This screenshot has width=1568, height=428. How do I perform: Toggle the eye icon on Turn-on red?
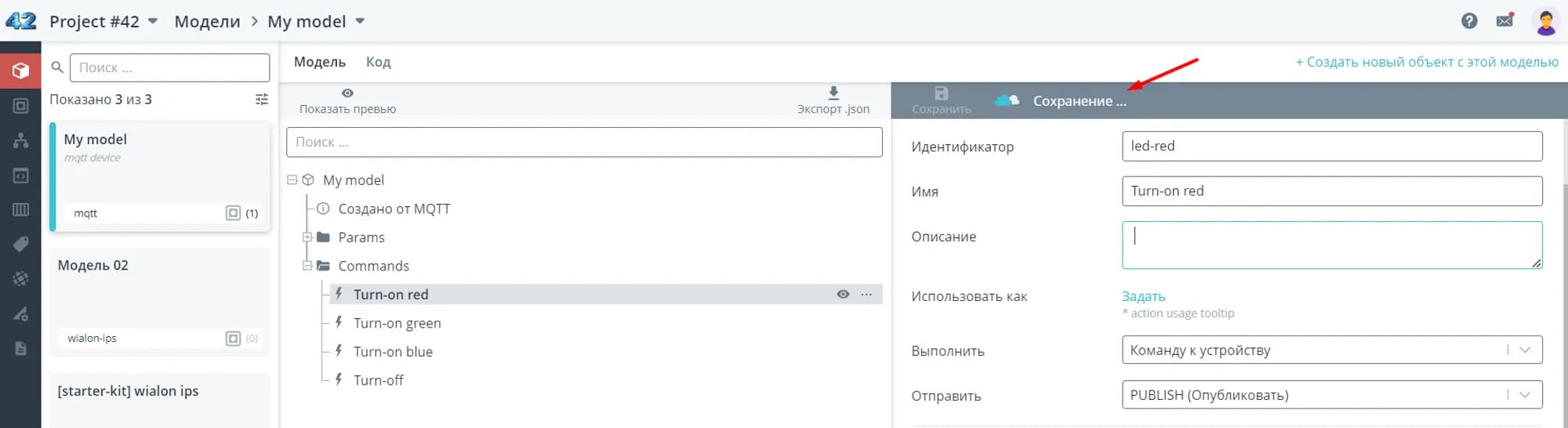[843, 295]
